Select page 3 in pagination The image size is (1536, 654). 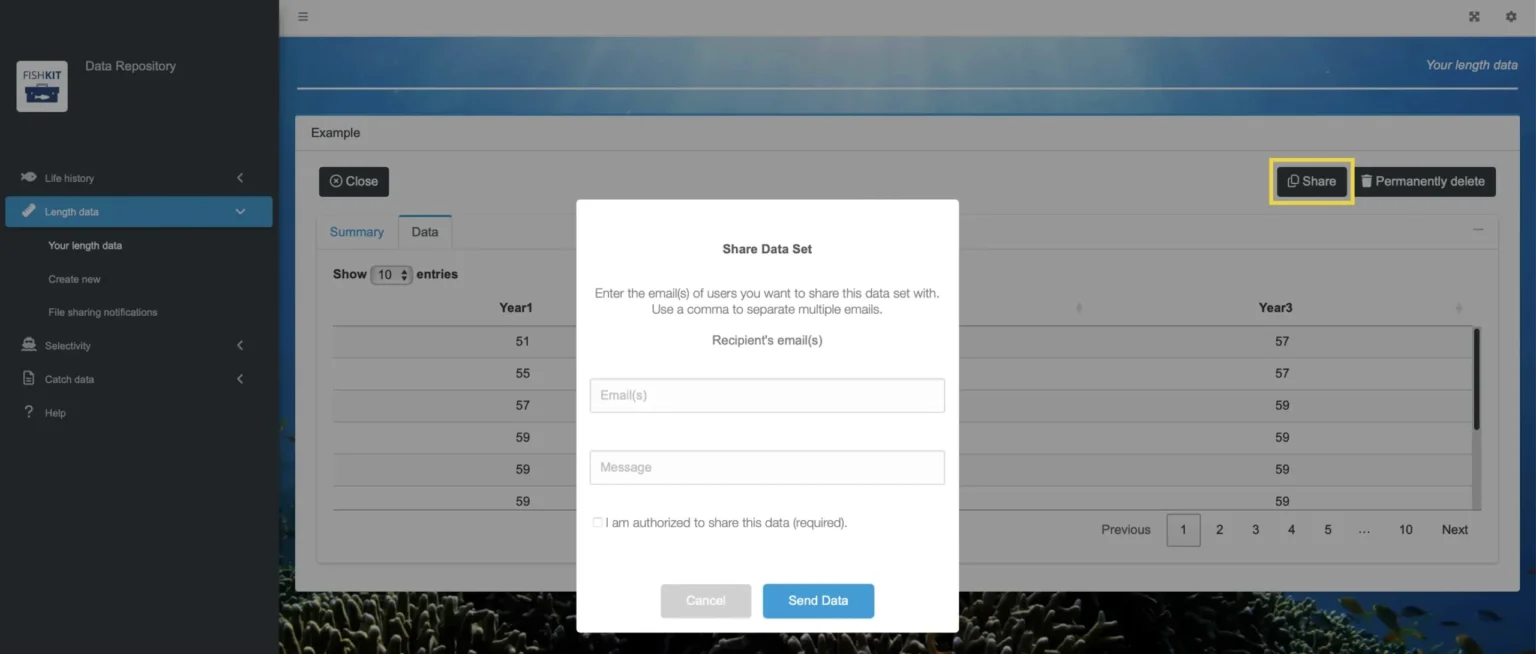tap(1255, 530)
